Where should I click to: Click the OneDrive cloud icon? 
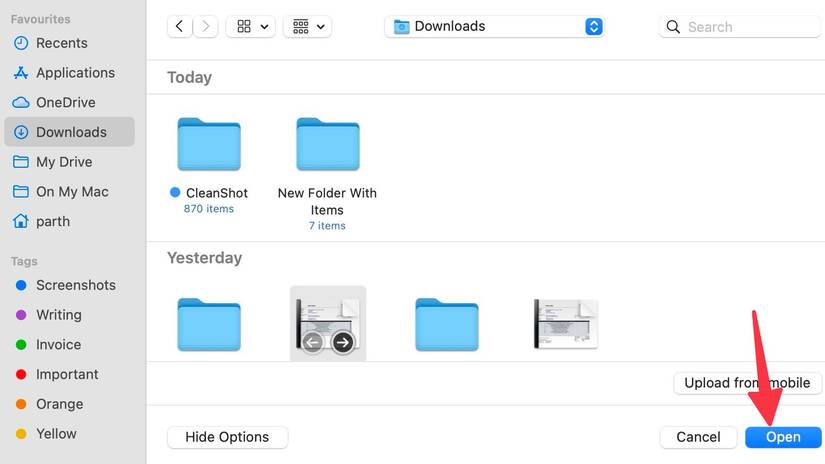click(x=21, y=103)
